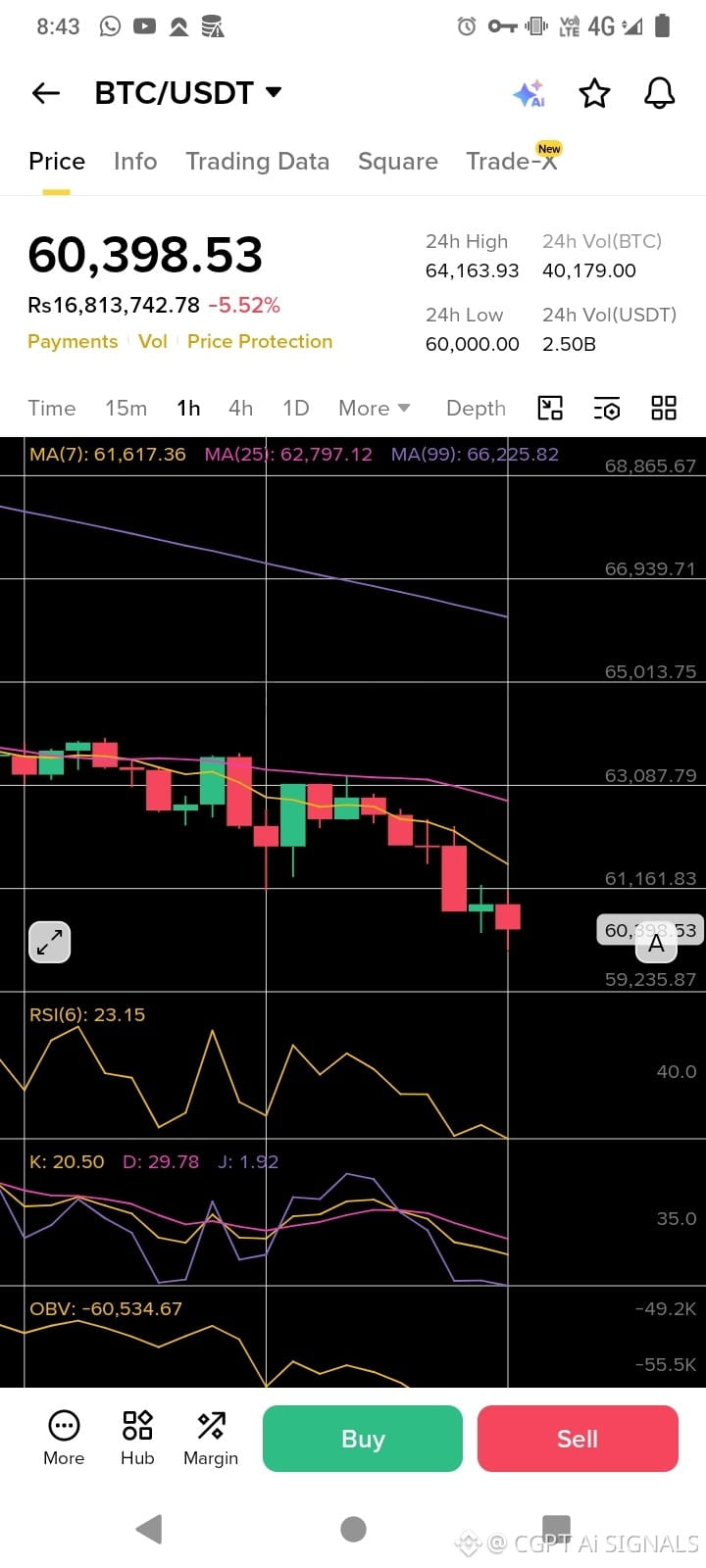This screenshot has width=706, height=1568.
Task: Tap the large 60,398.53 price figure
Action: pos(145,255)
